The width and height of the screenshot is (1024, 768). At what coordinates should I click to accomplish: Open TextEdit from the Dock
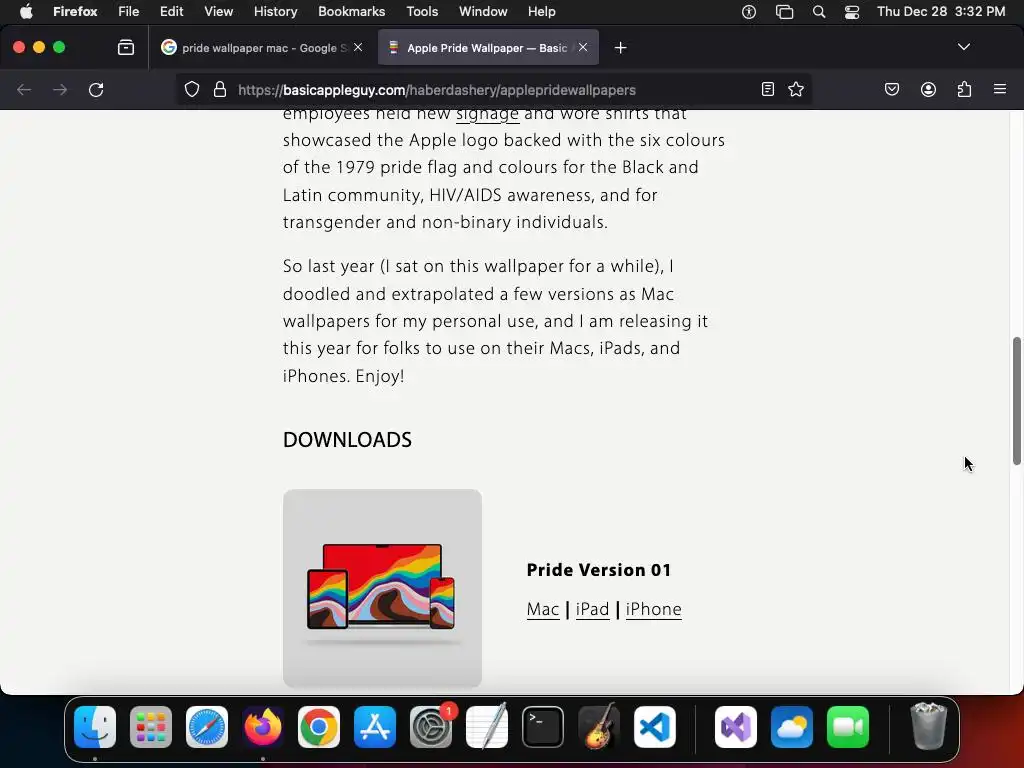[487, 727]
